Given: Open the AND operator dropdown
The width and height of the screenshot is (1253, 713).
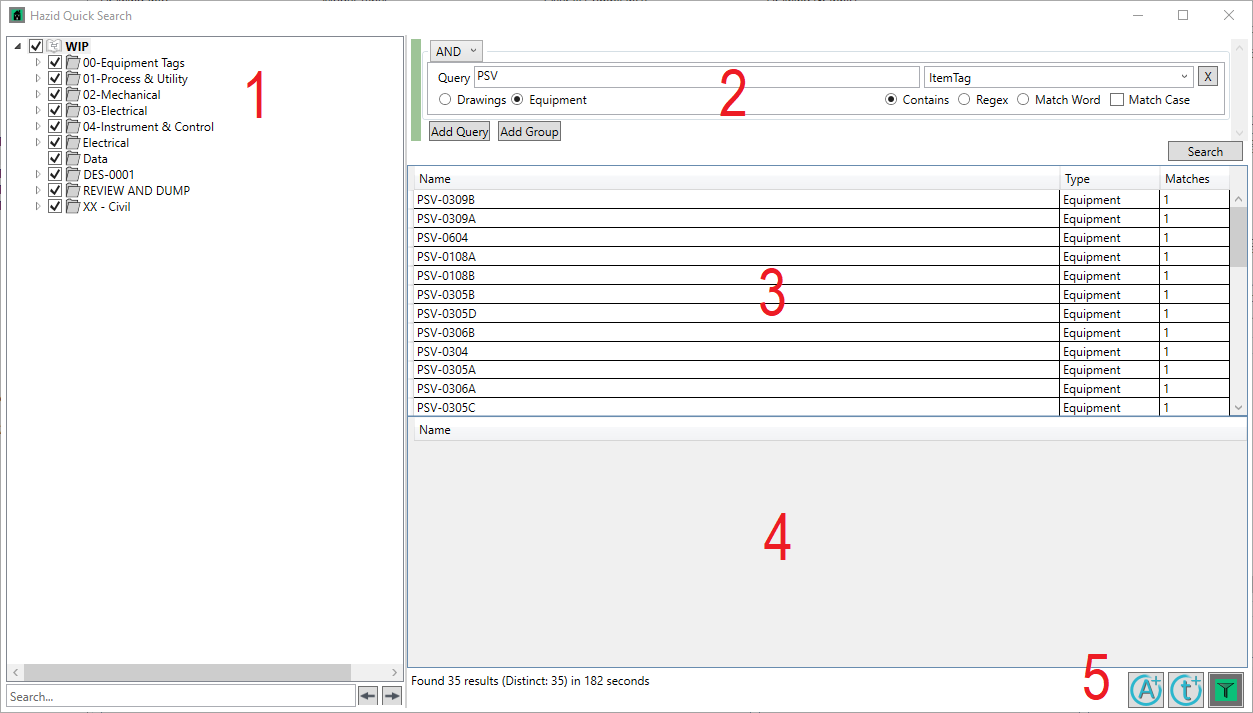Looking at the screenshot, I should point(456,51).
